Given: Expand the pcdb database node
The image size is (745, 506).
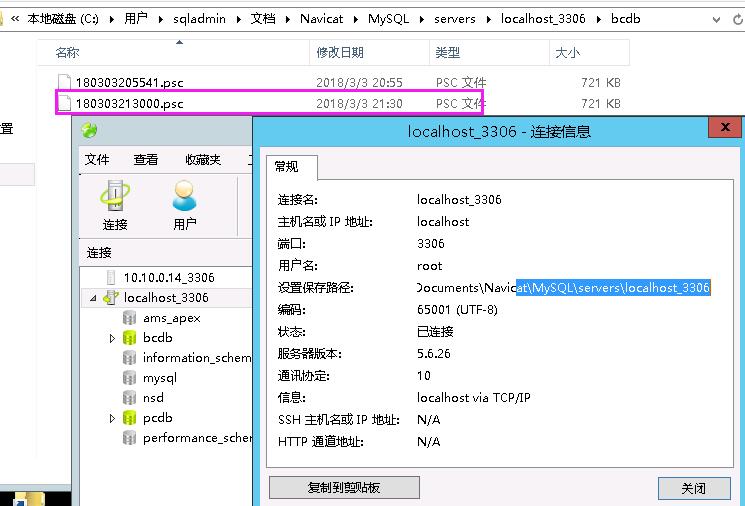Looking at the screenshot, I should [112, 419].
